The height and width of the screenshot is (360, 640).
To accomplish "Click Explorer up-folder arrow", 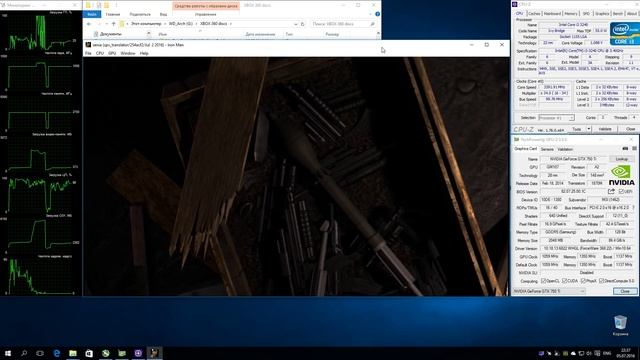I will (x=113, y=24).
